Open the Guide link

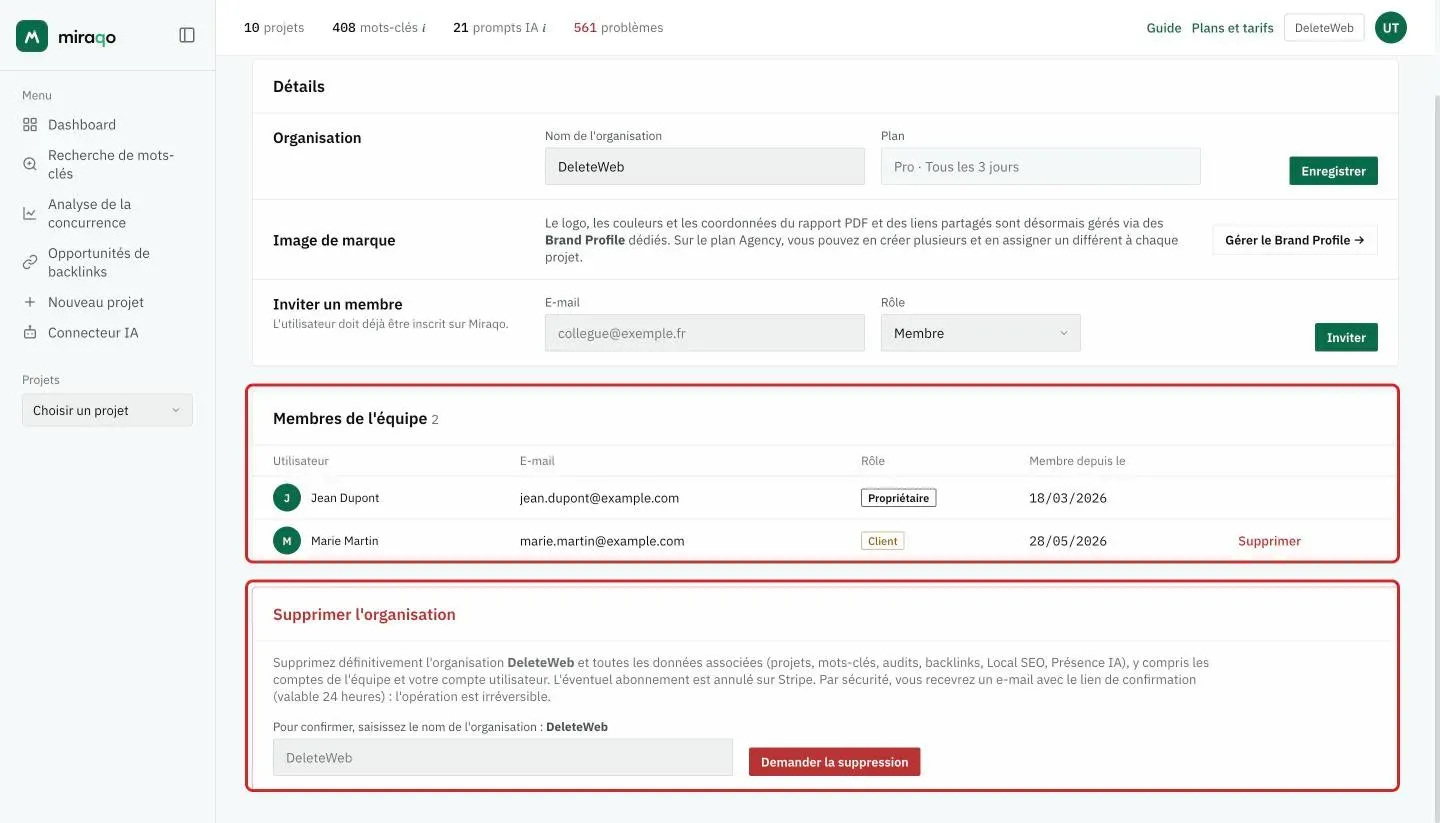(1164, 28)
